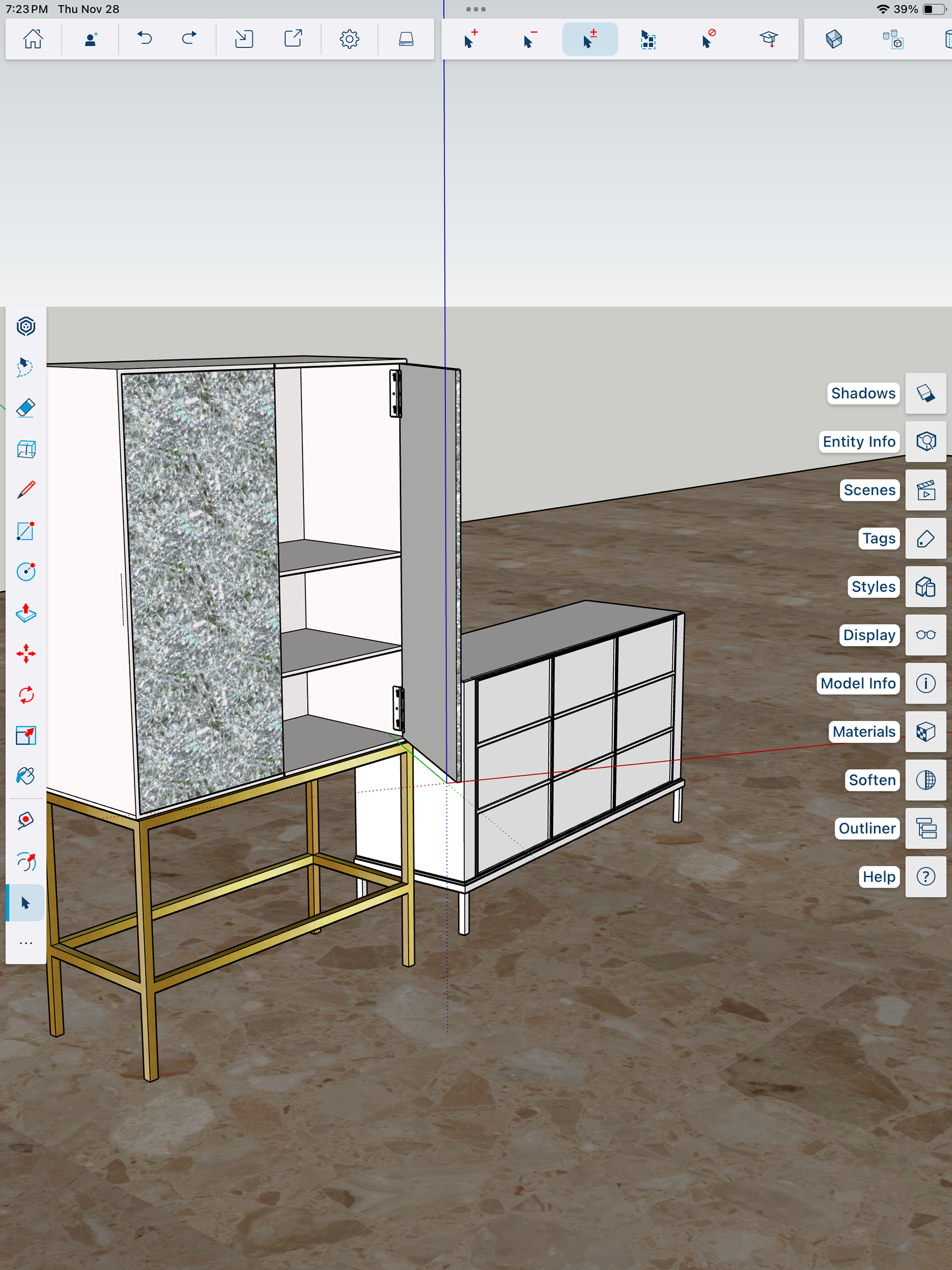Toggle add/subtract selection mode
Screen dimensions: 952x1270
pyautogui.click(x=590, y=39)
